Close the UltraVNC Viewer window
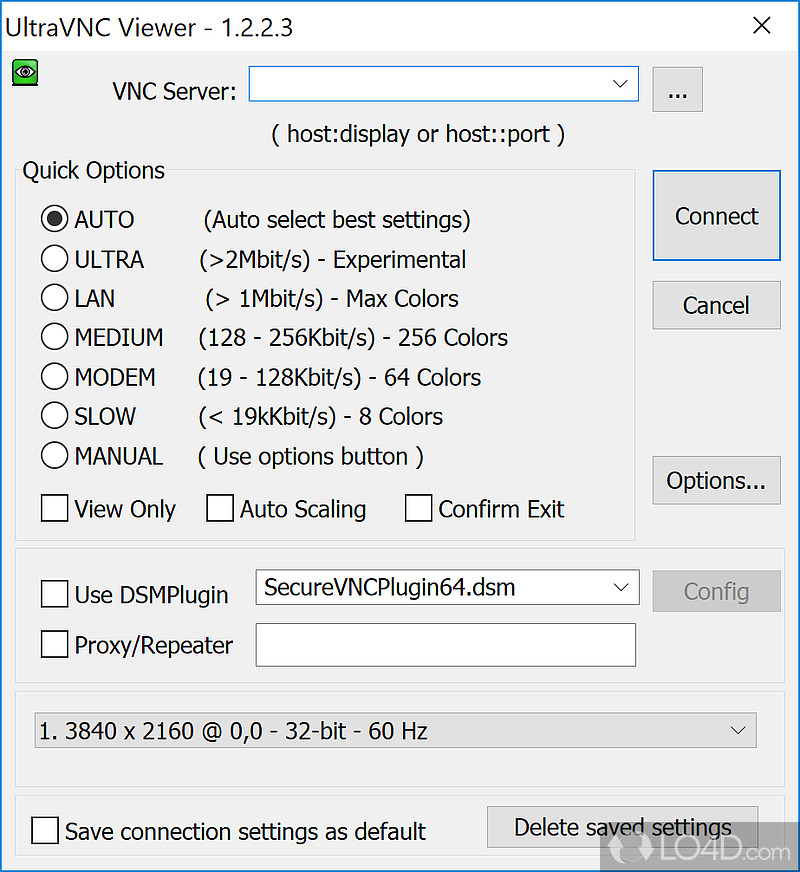This screenshot has height=872, width=800. click(x=762, y=26)
